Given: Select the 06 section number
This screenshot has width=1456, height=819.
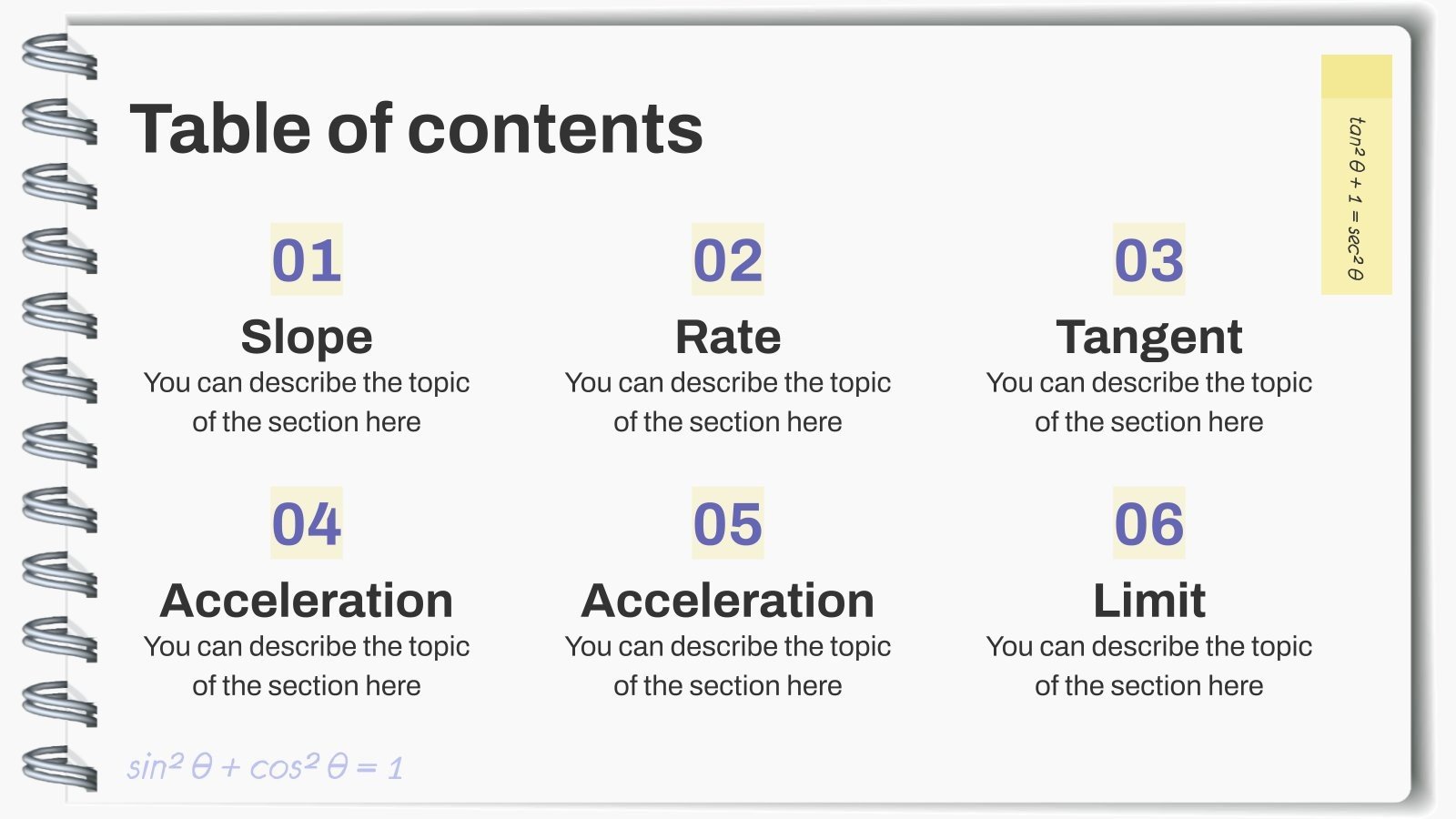Looking at the screenshot, I should pyautogui.click(x=1149, y=523).
